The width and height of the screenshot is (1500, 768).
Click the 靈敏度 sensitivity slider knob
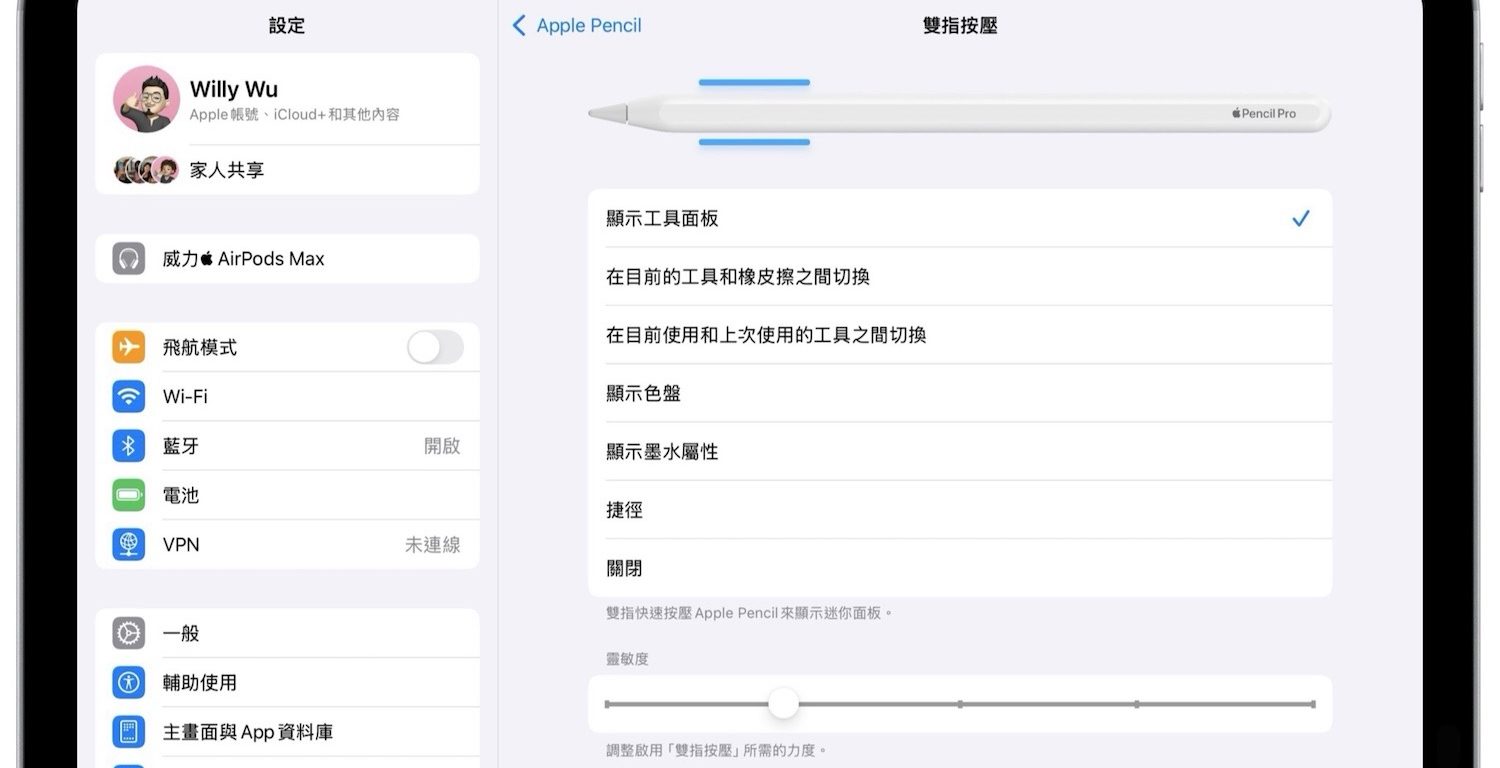(x=784, y=704)
